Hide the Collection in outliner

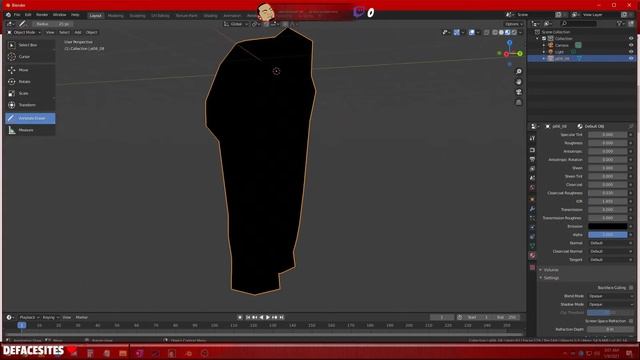coord(631,39)
